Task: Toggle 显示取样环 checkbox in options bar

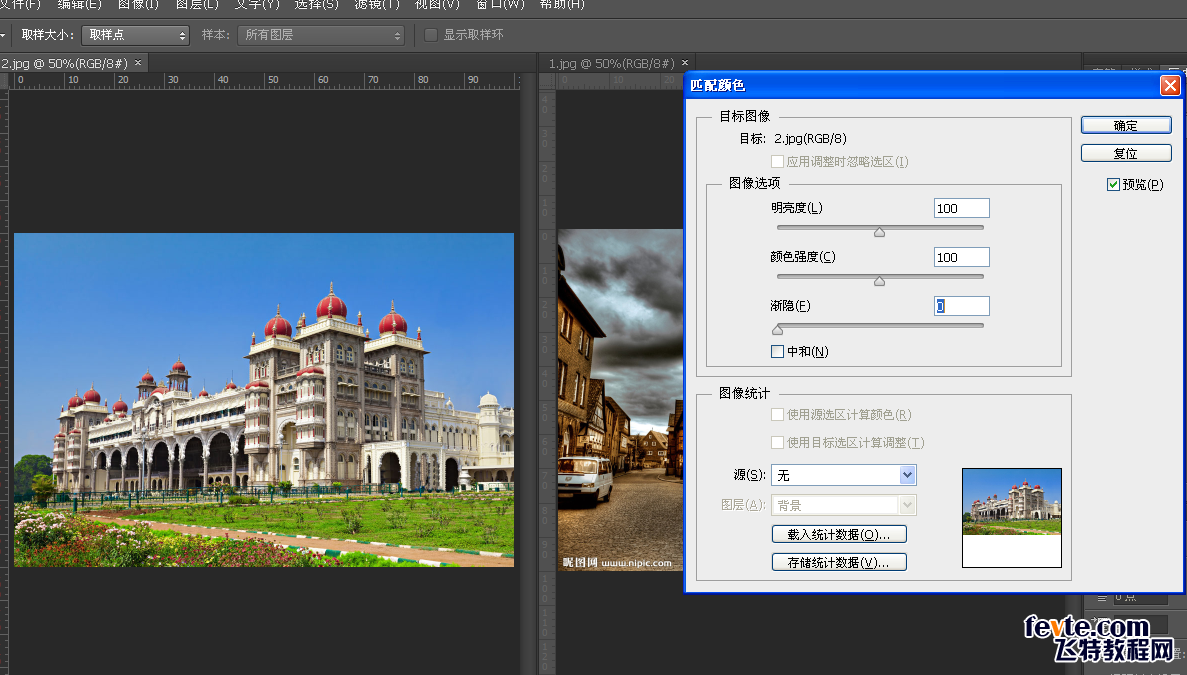Action: pos(431,35)
